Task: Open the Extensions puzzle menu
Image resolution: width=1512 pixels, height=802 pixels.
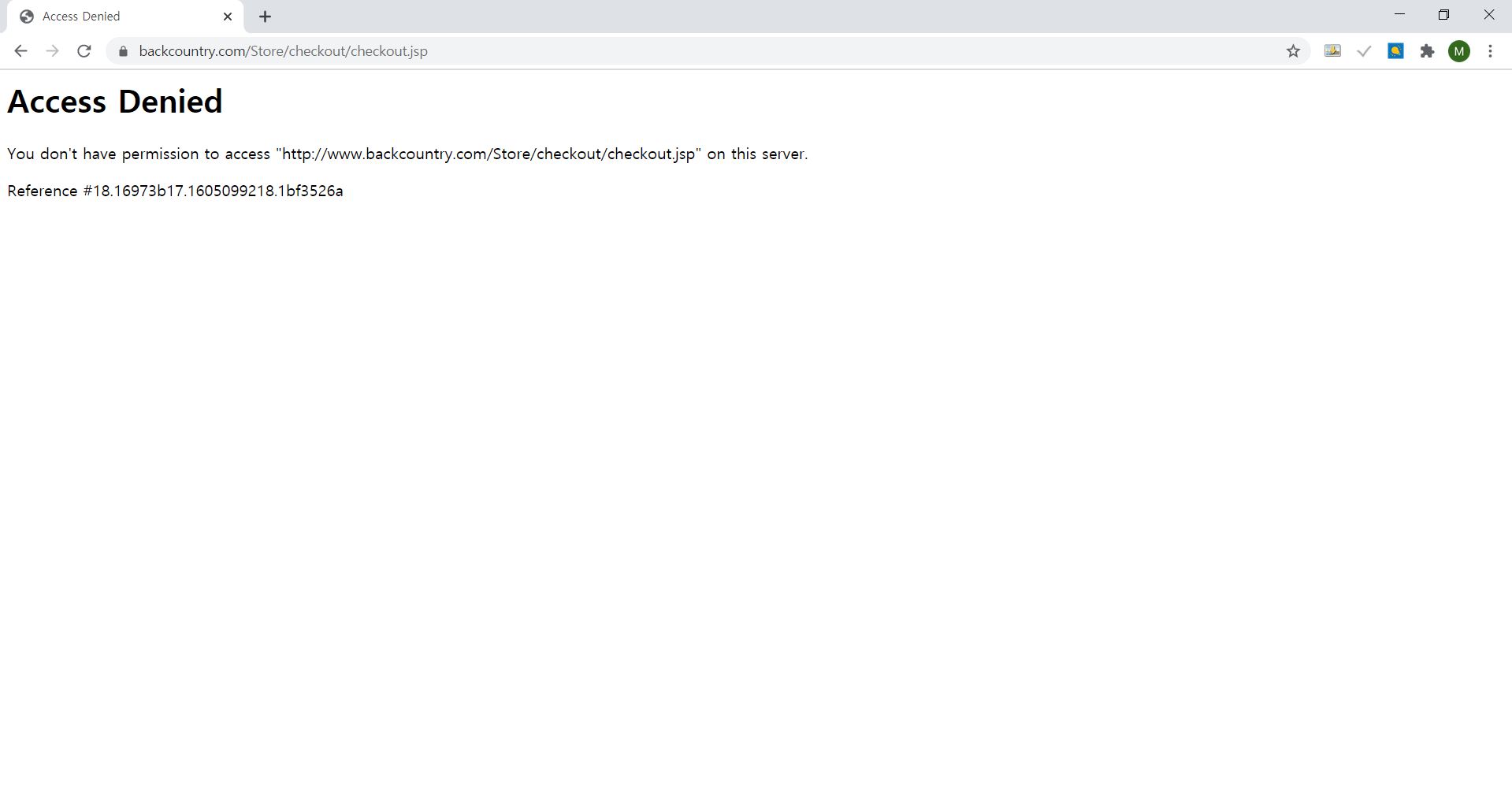Action: (1427, 51)
